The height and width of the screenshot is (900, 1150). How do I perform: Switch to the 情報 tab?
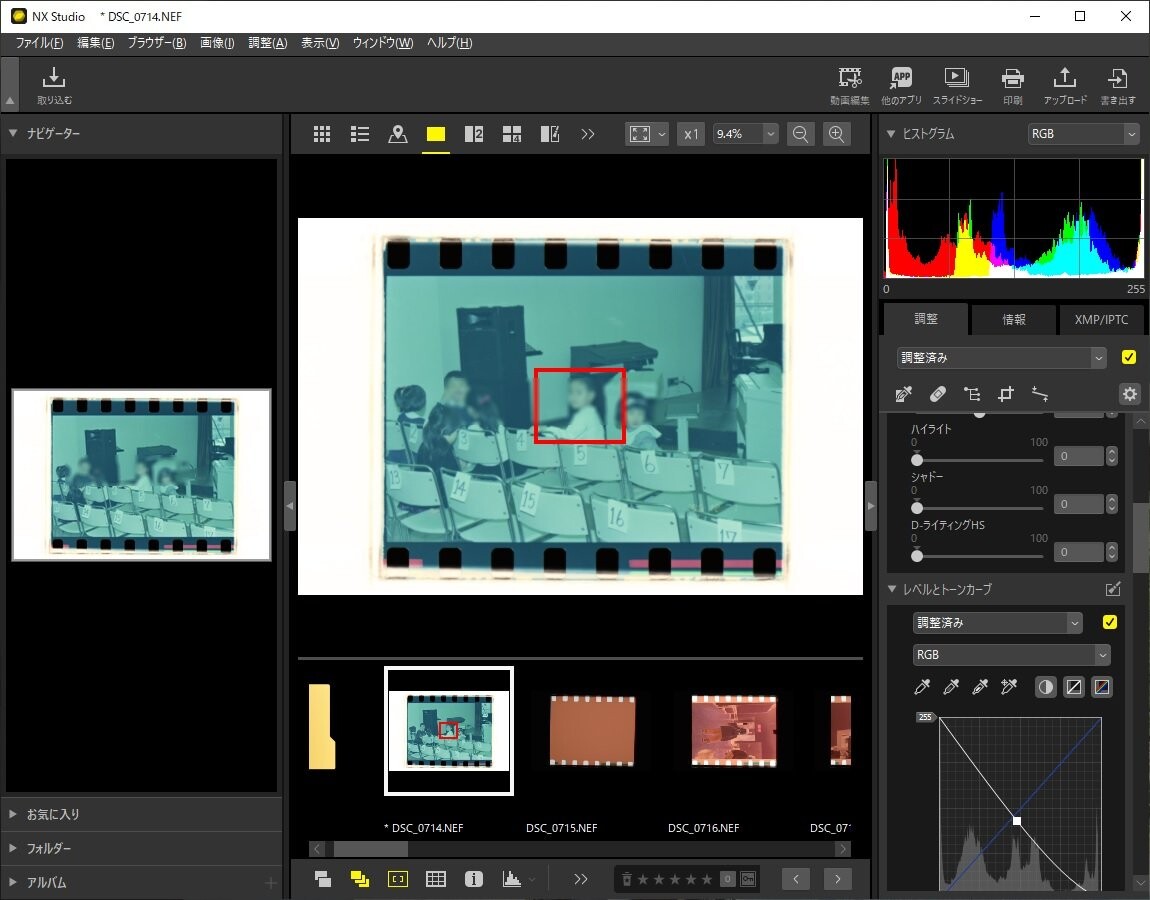pos(1013,319)
